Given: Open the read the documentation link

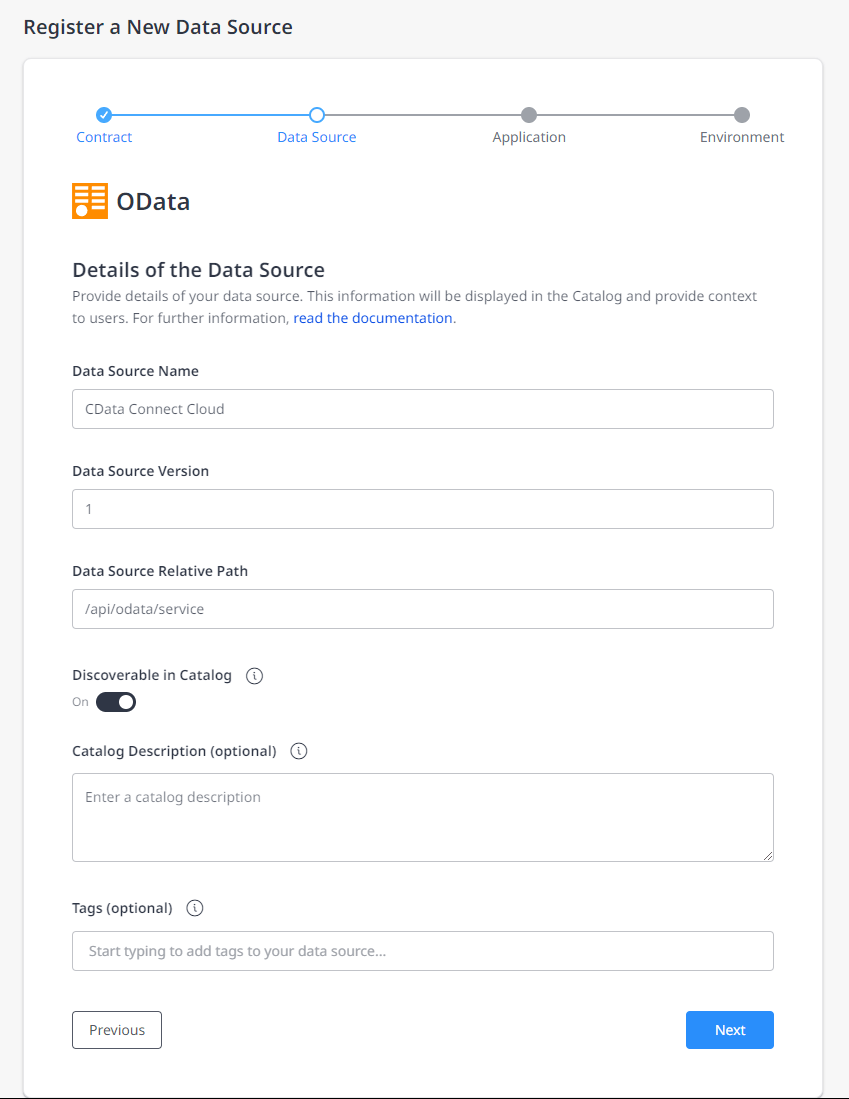Looking at the screenshot, I should [x=373, y=319].
